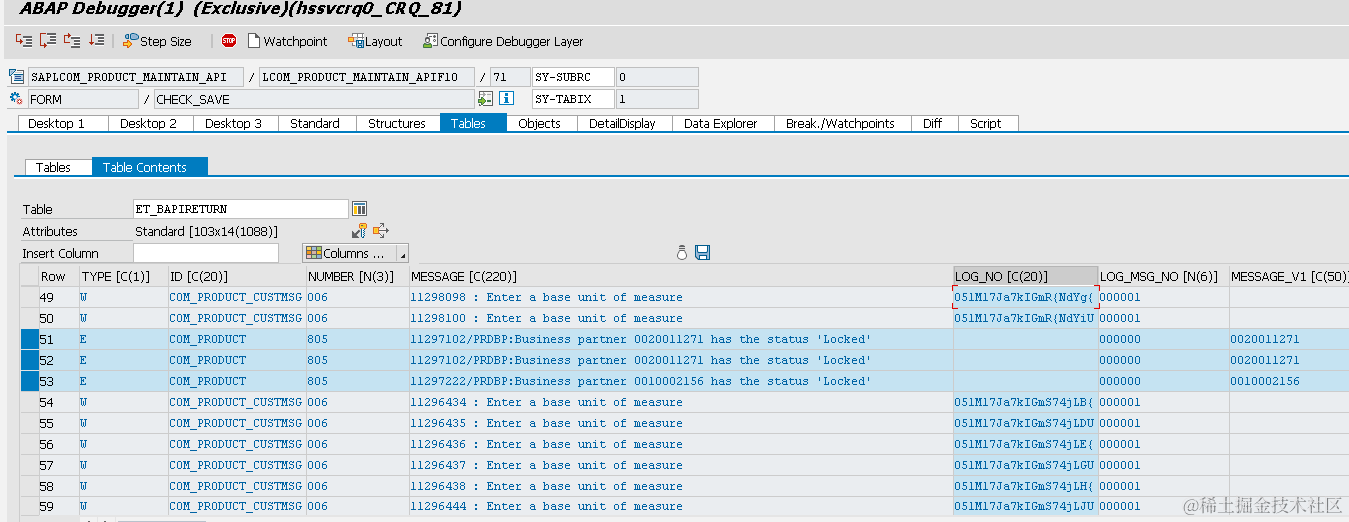
Task: Click the light bulb icon above table
Action: 683,253
